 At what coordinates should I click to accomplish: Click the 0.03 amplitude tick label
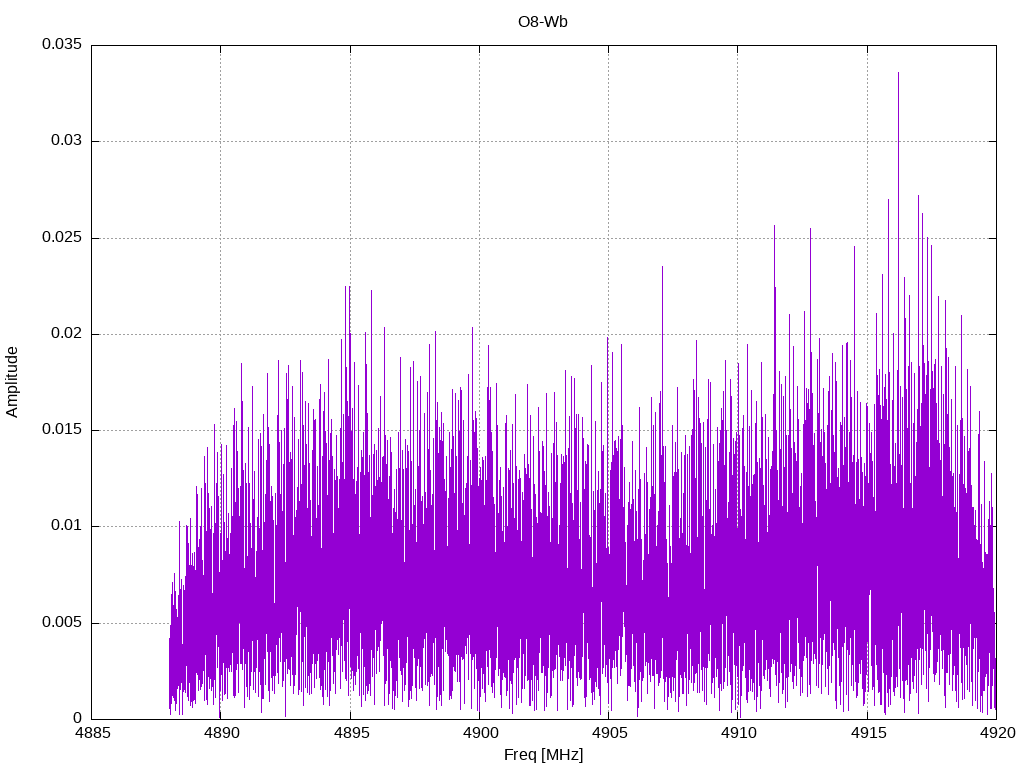[65, 141]
